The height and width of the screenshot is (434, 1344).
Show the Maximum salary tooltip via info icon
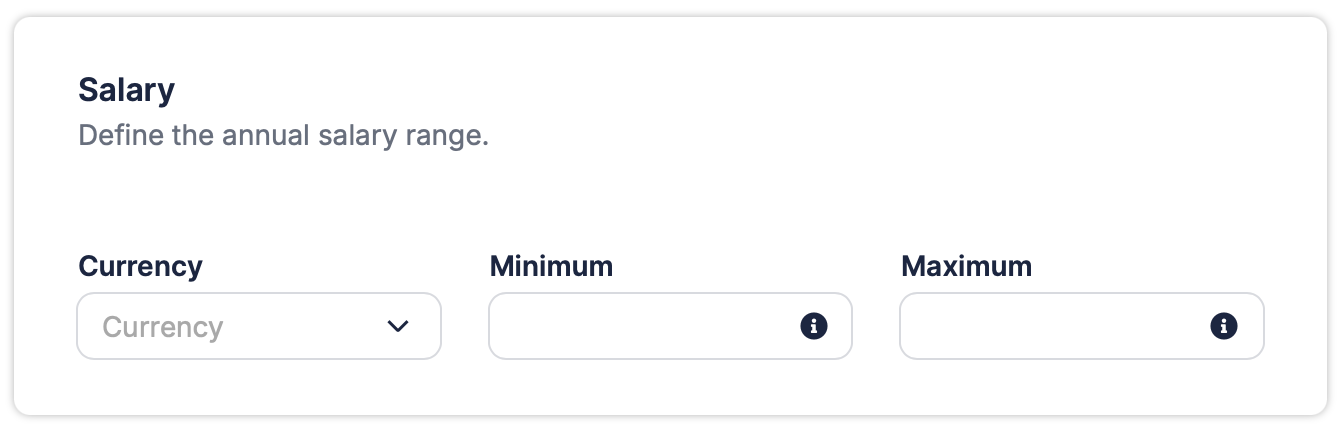point(1224,326)
